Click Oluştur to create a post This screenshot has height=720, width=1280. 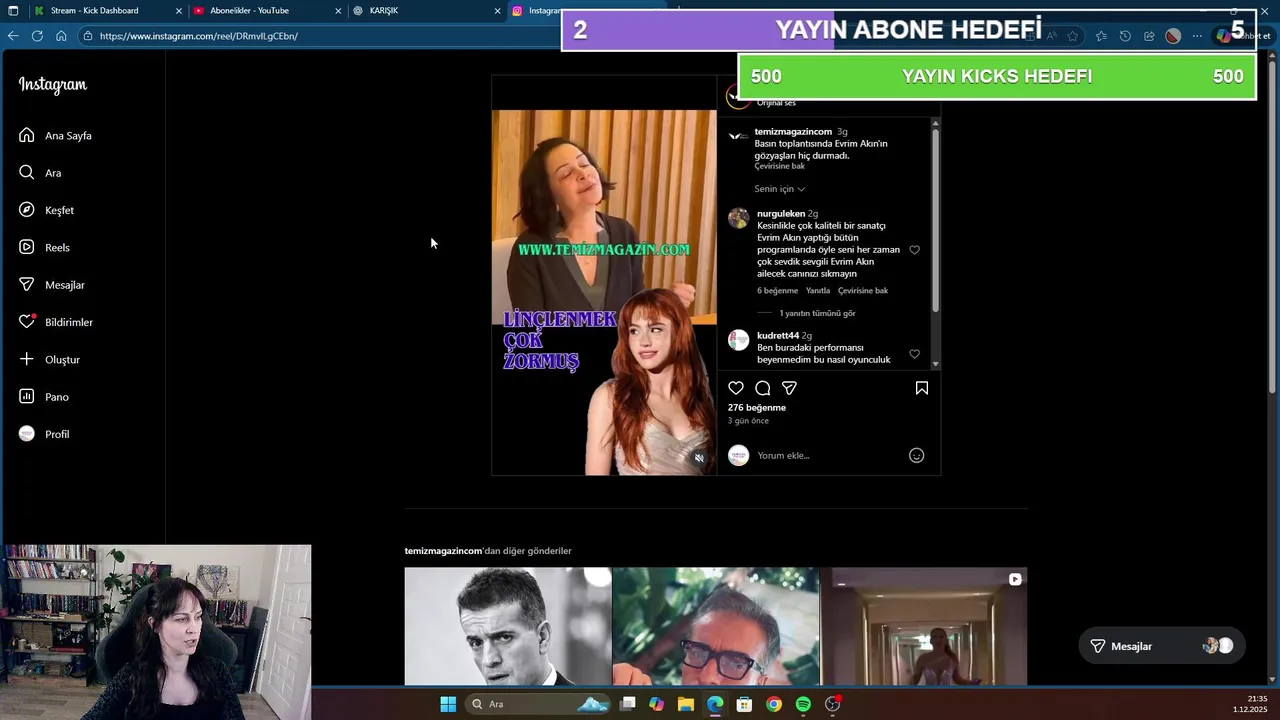click(49, 359)
